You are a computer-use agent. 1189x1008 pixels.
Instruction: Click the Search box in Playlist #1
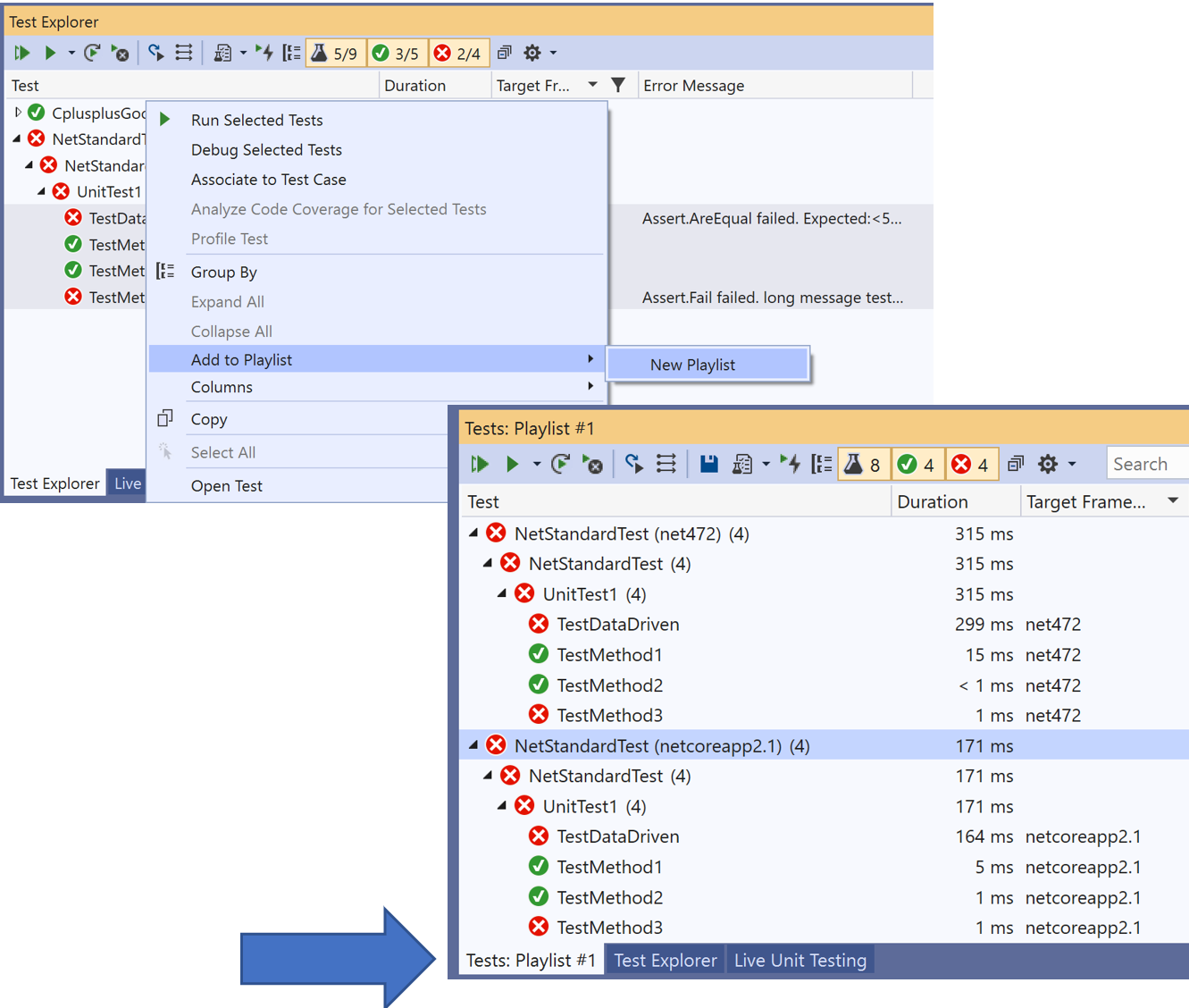1147,464
